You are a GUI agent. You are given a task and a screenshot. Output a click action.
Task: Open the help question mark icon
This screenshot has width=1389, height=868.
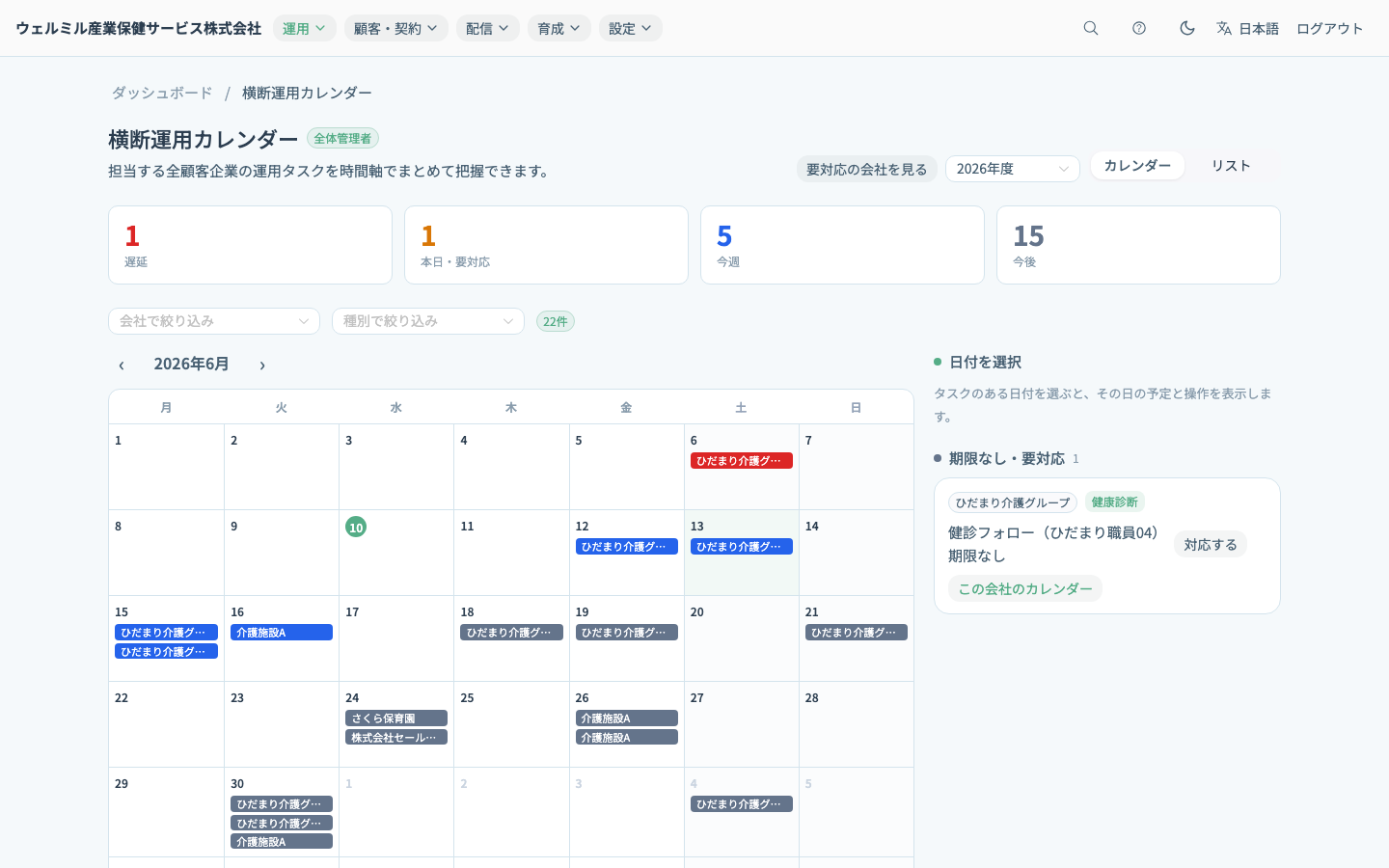point(1139,28)
